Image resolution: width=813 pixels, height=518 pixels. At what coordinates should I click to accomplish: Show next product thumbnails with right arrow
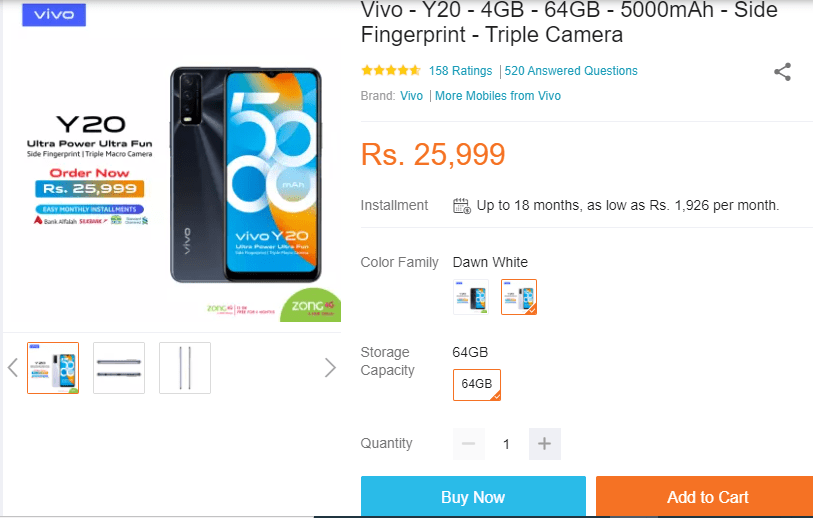pos(330,367)
